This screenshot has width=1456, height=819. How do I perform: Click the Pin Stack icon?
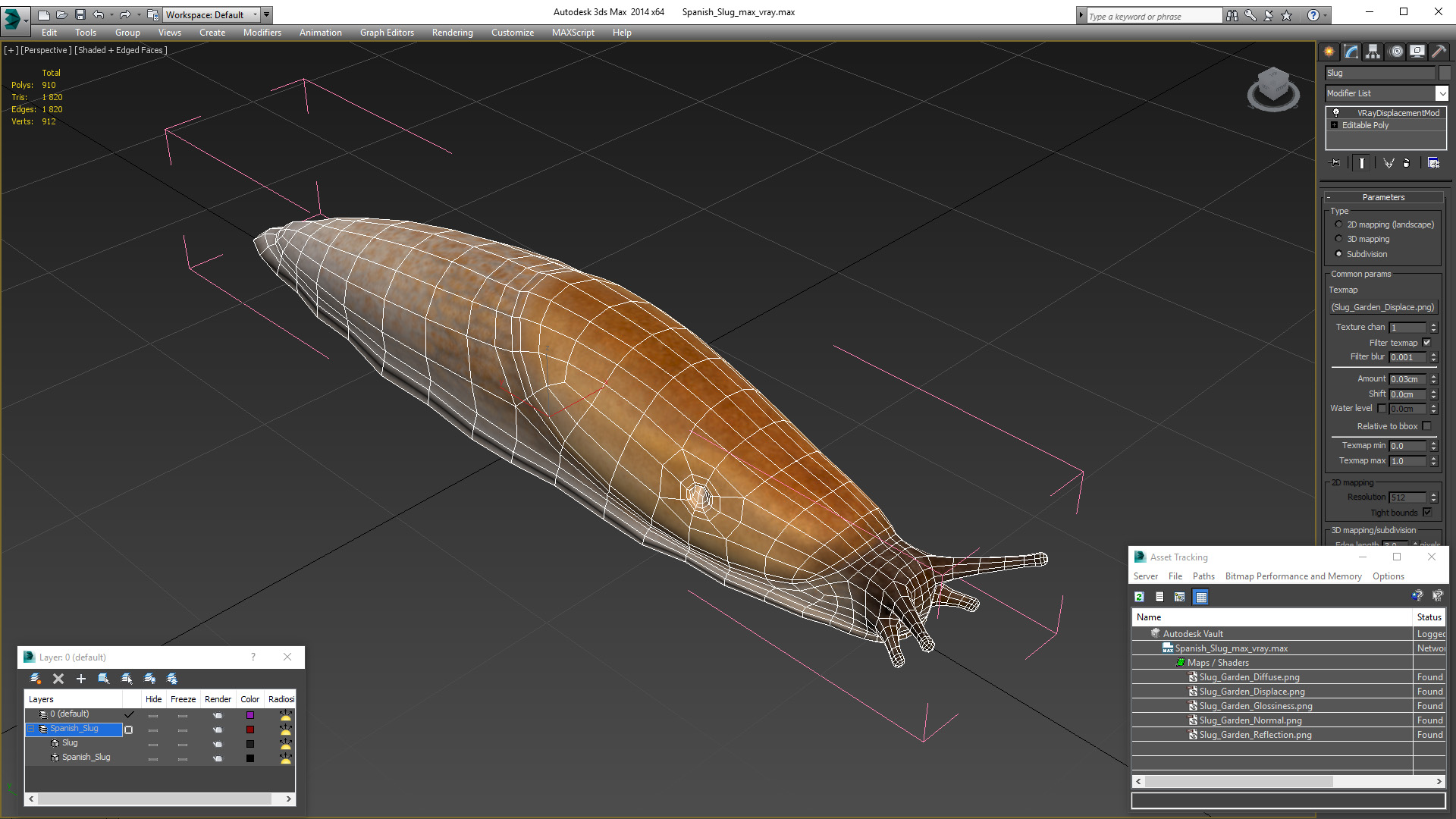click(1335, 162)
